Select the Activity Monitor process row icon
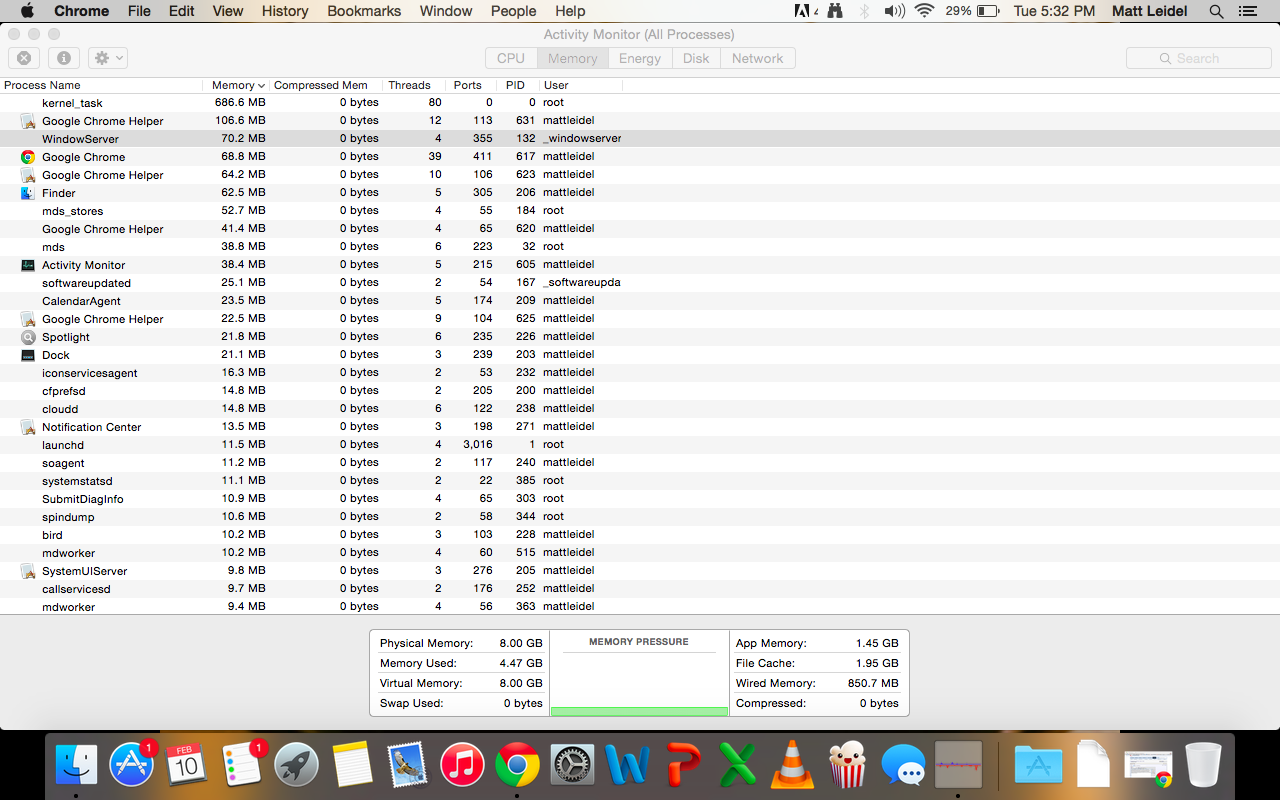The height and width of the screenshot is (800, 1280). [x=28, y=265]
